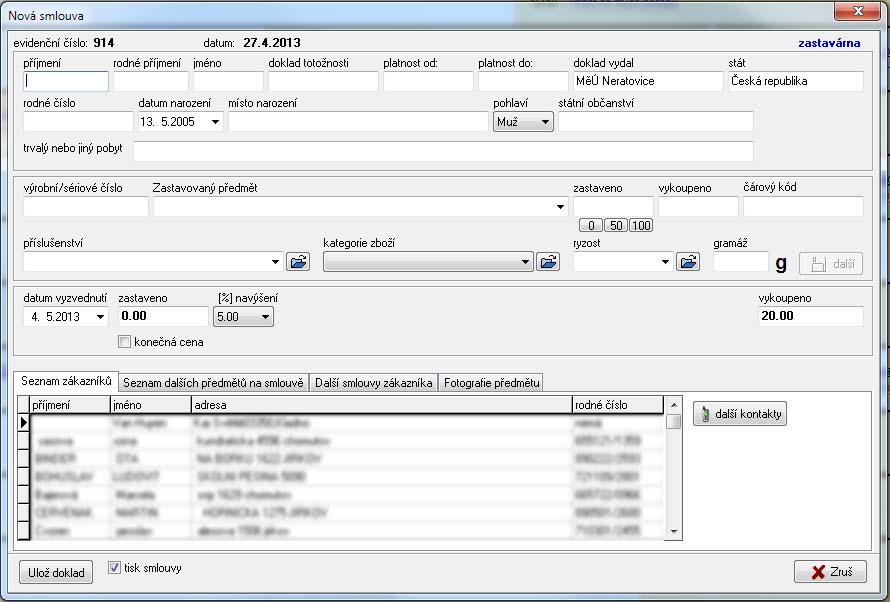Click the gramáž weight field
The image size is (890, 602).
coord(741,262)
